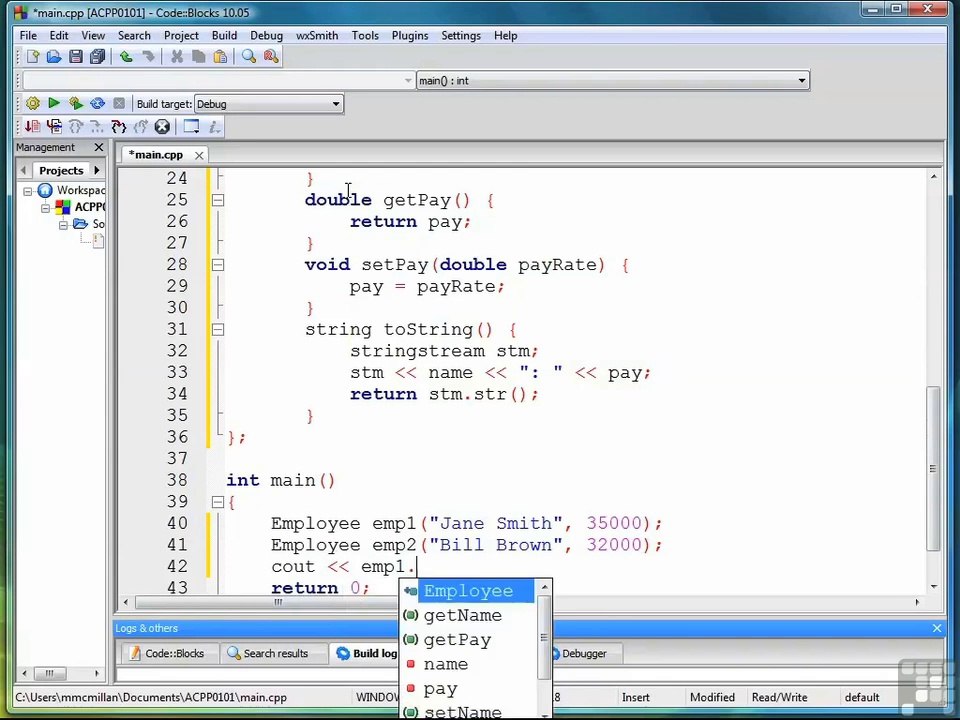Create a new file from toolbar
The height and width of the screenshot is (720, 960).
(x=33, y=57)
